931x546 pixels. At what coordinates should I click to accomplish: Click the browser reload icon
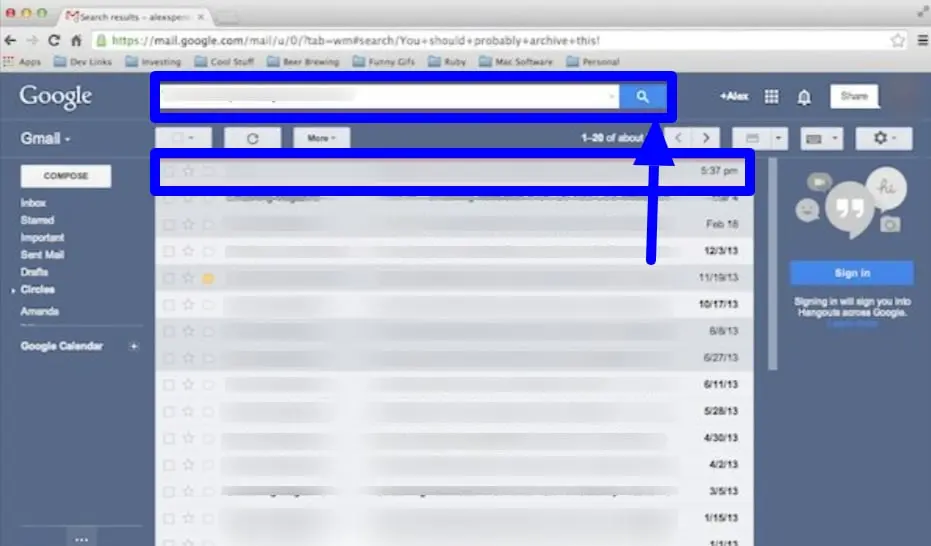(54, 40)
